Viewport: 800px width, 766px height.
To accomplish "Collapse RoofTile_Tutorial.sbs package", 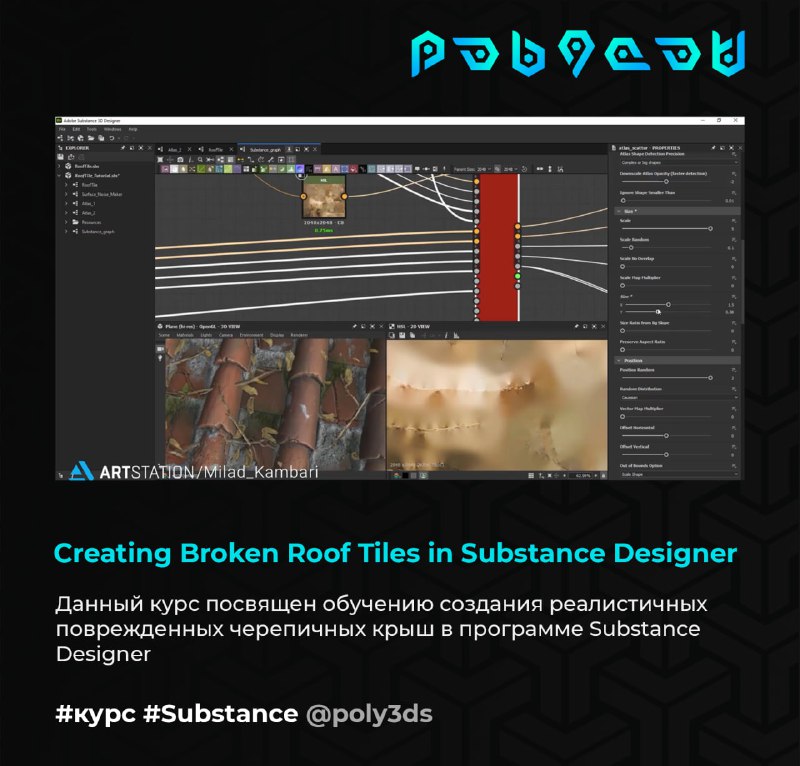I will (x=60, y=176).
